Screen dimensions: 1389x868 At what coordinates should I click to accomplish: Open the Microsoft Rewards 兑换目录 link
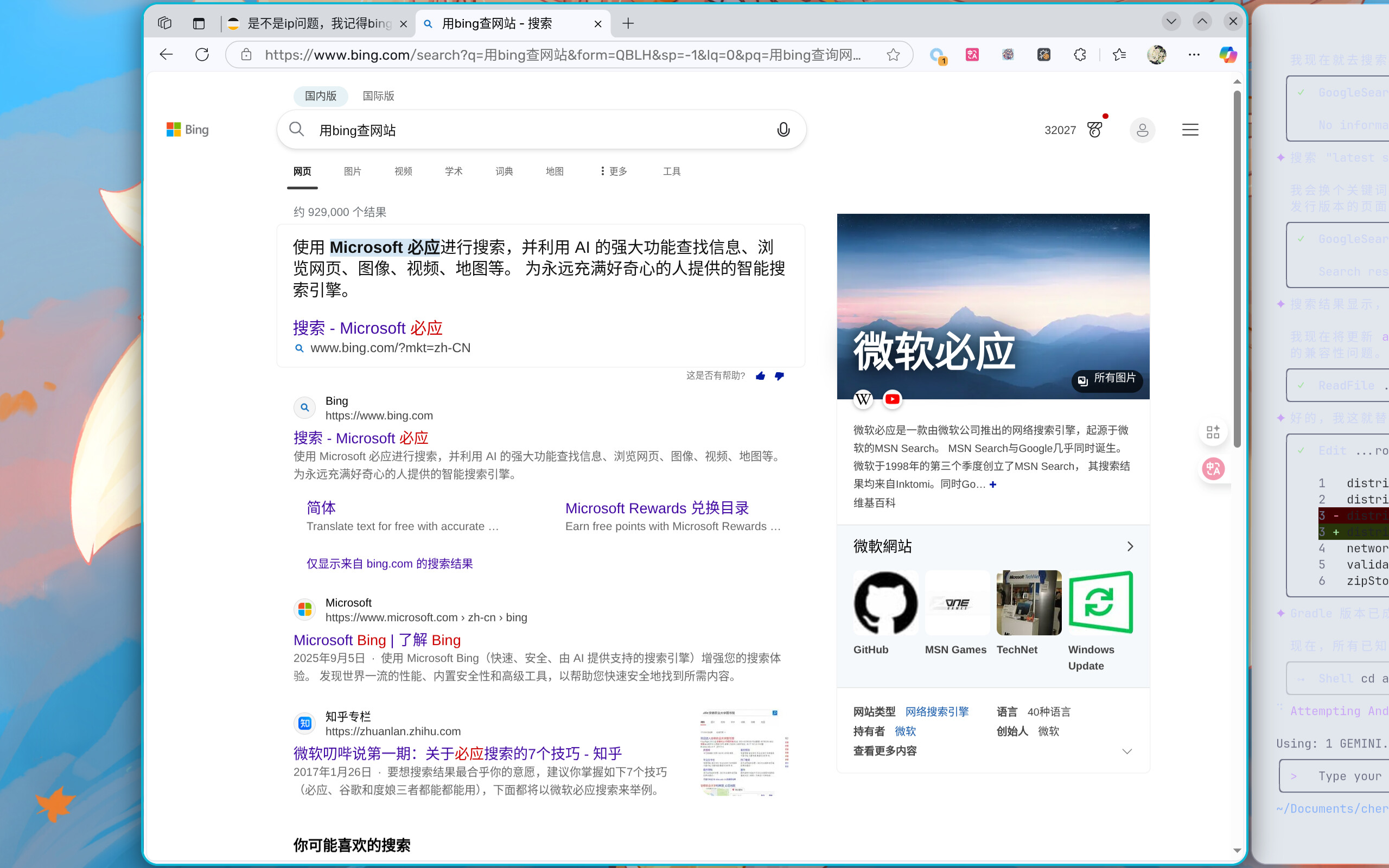tap(657, 508)
